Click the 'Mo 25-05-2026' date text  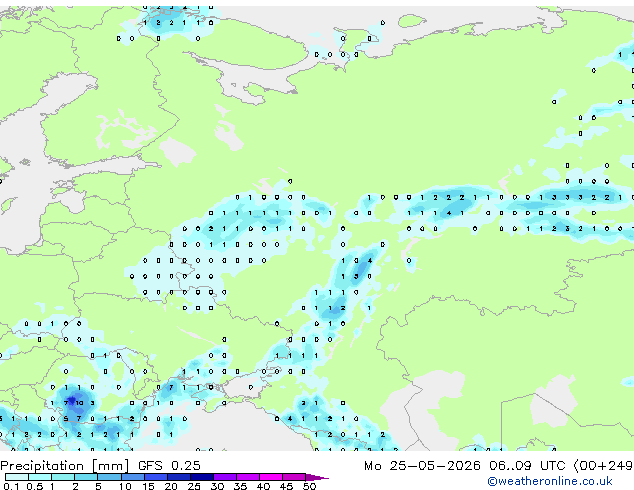tap(422, 466)
